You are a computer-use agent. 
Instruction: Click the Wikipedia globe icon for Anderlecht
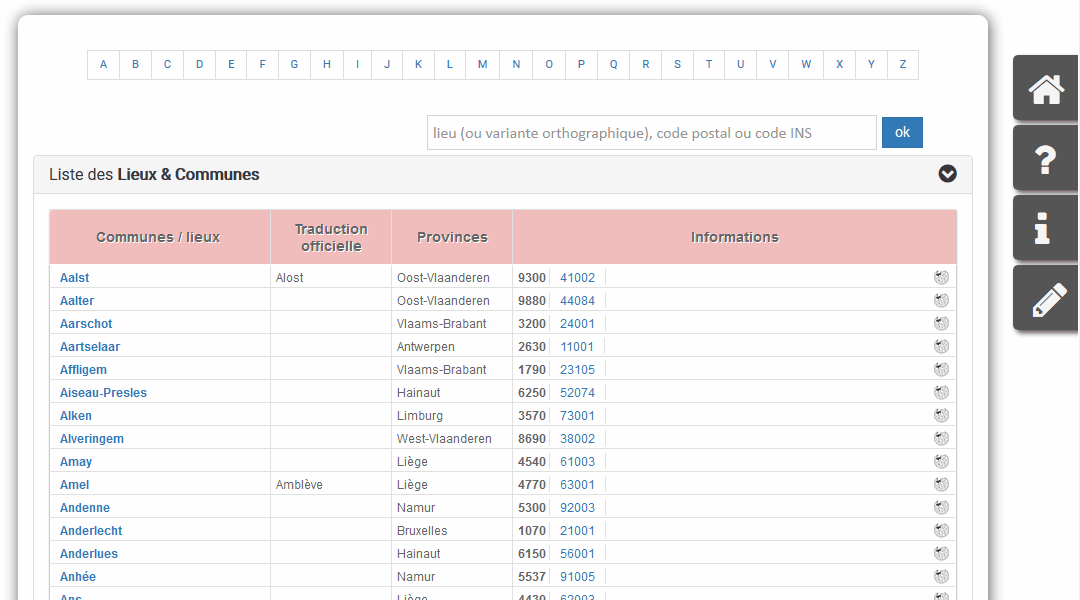[x=941, y=530]
